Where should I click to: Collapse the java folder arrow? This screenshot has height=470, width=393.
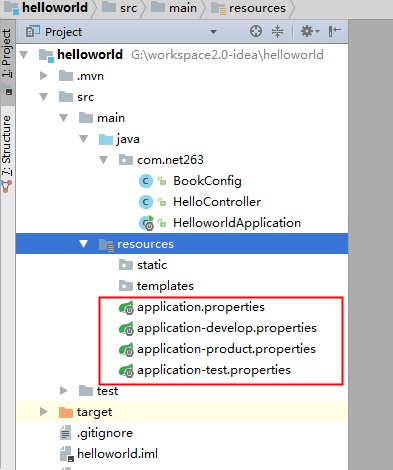(84, 139)
